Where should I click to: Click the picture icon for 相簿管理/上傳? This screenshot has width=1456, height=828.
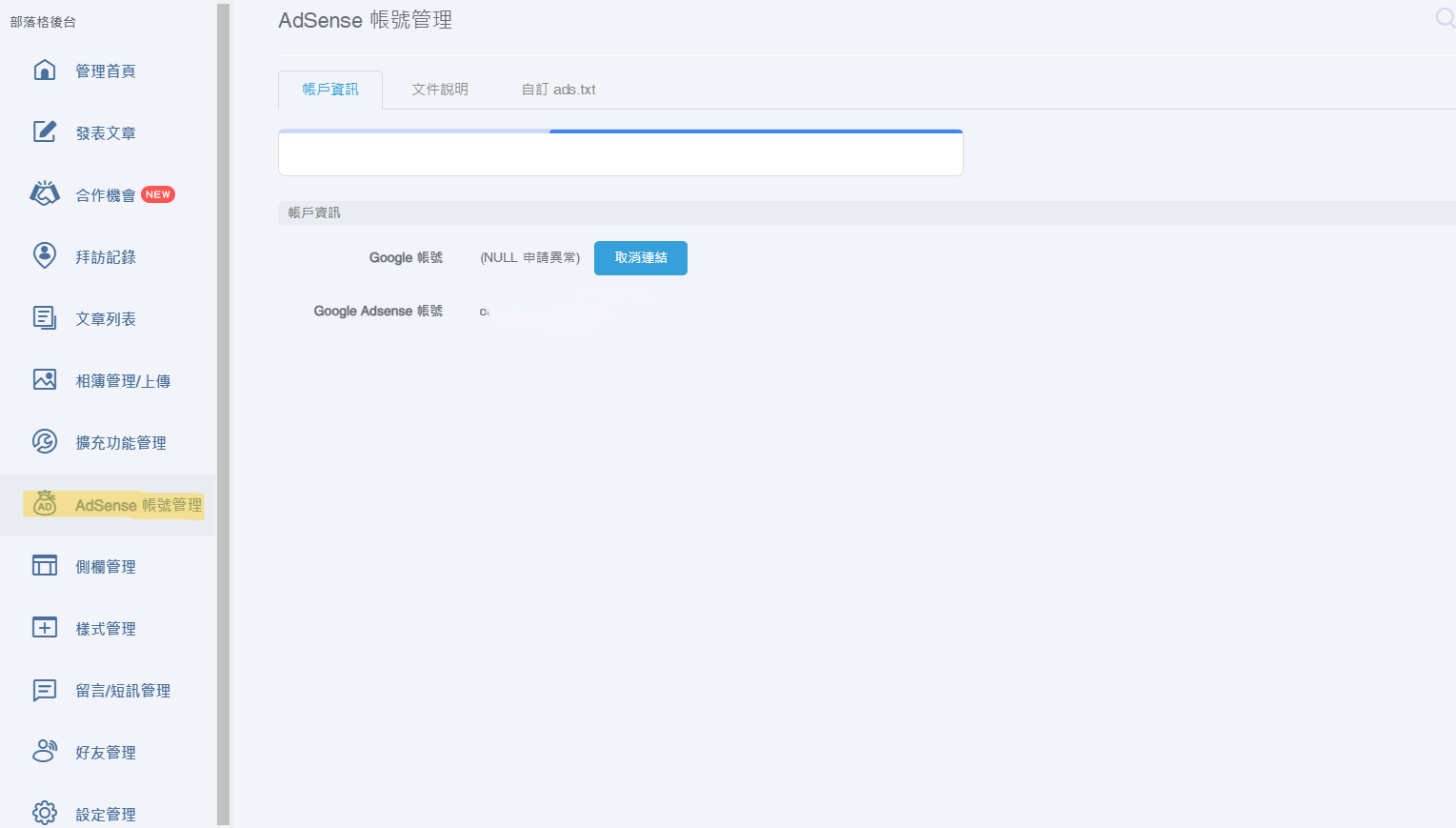pos(45,379)
